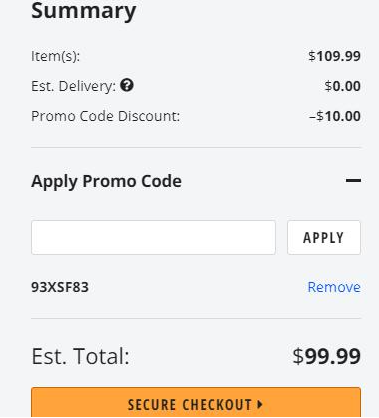Click the Summary heading

84,11
